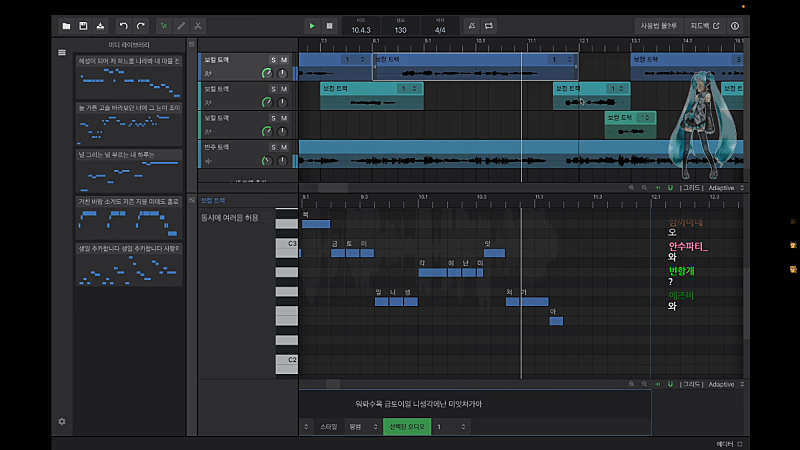Click the feedback button at top right

[705, 25]
